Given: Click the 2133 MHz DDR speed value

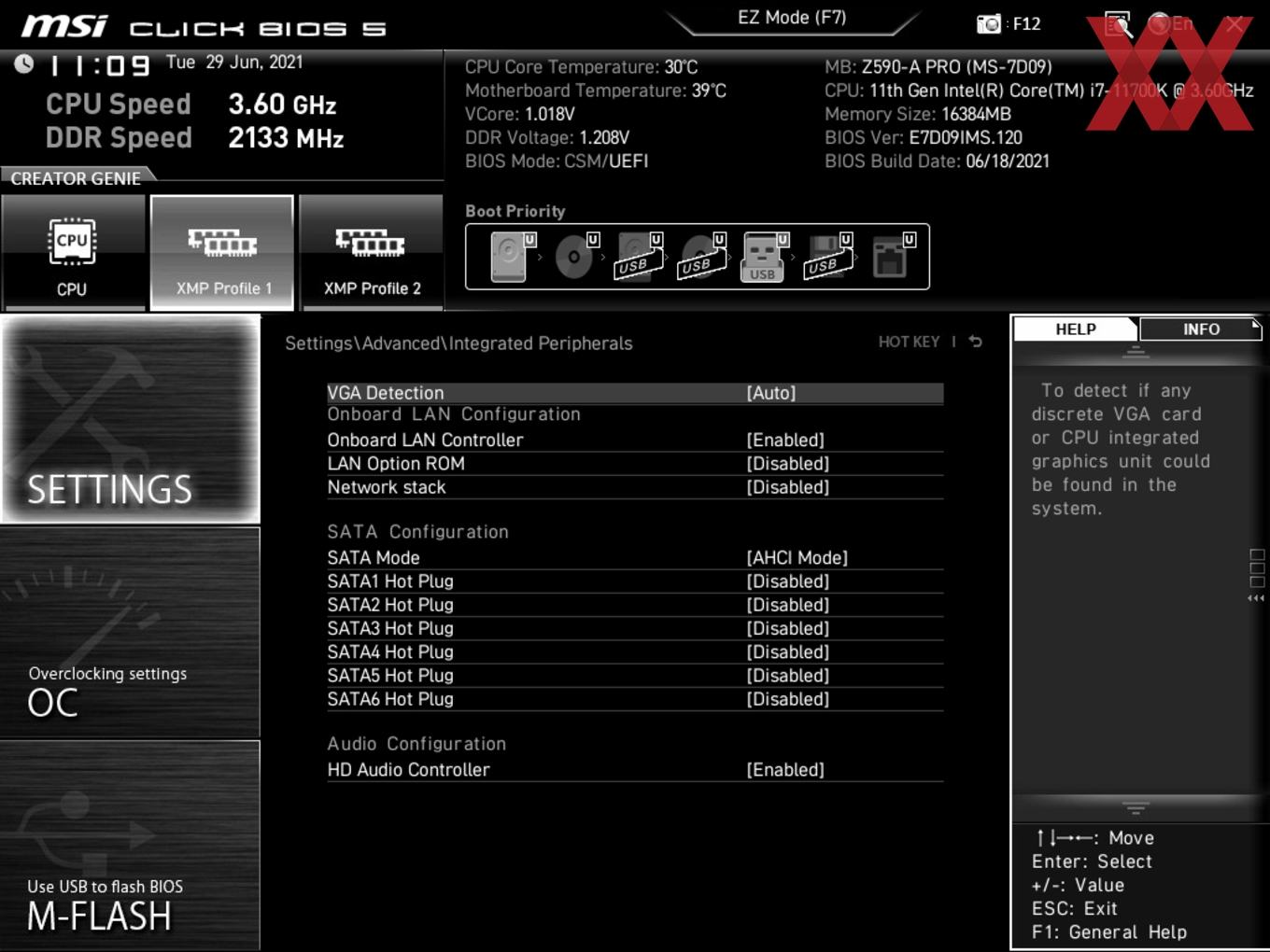Looking at the screenshot, I should 286,138.
